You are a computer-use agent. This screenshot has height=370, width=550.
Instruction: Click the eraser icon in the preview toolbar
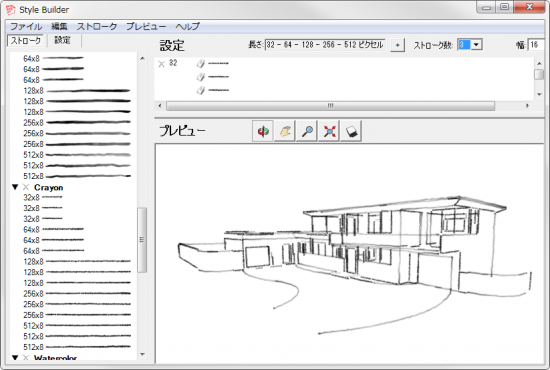351,131
